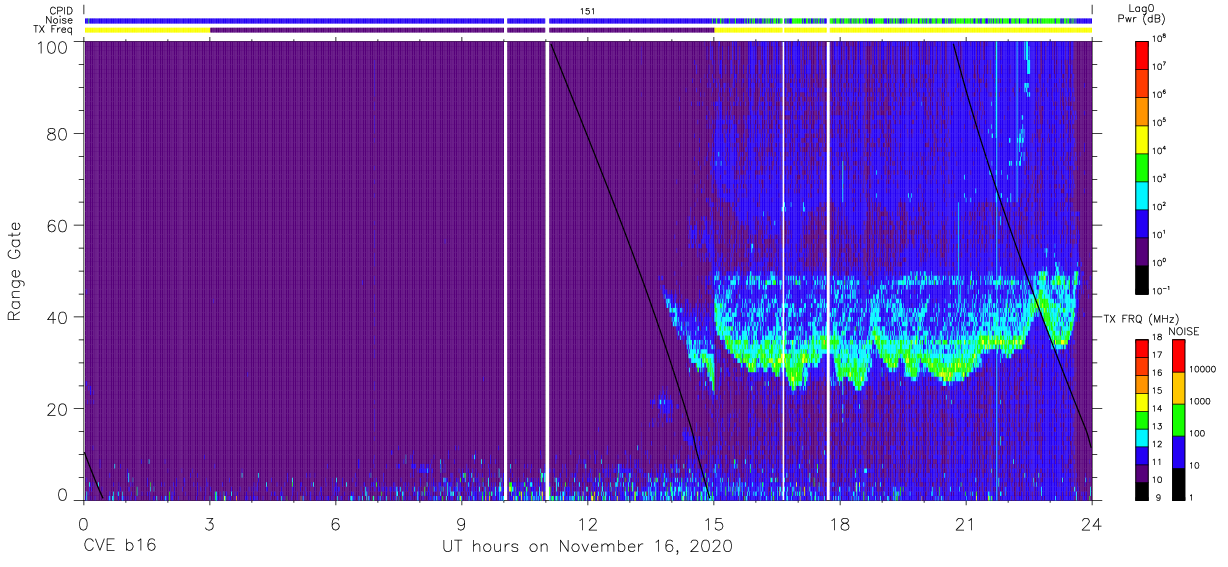Click the '18' tick on UT hours axis
Image resolution: width=1228 pixels, height=567 pixels.
point(840,523)
